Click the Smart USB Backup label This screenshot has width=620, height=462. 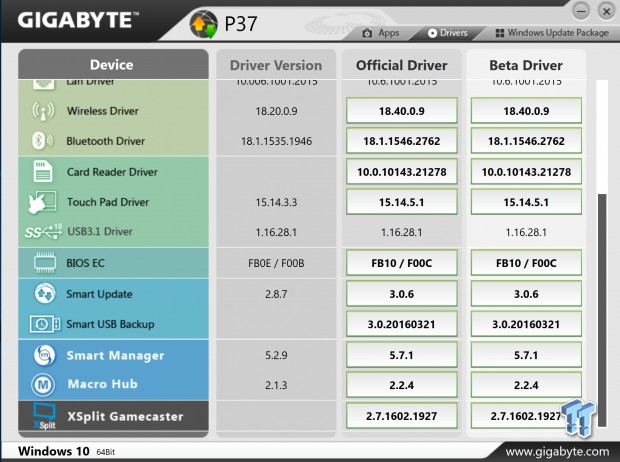click(x=110, y=324)
